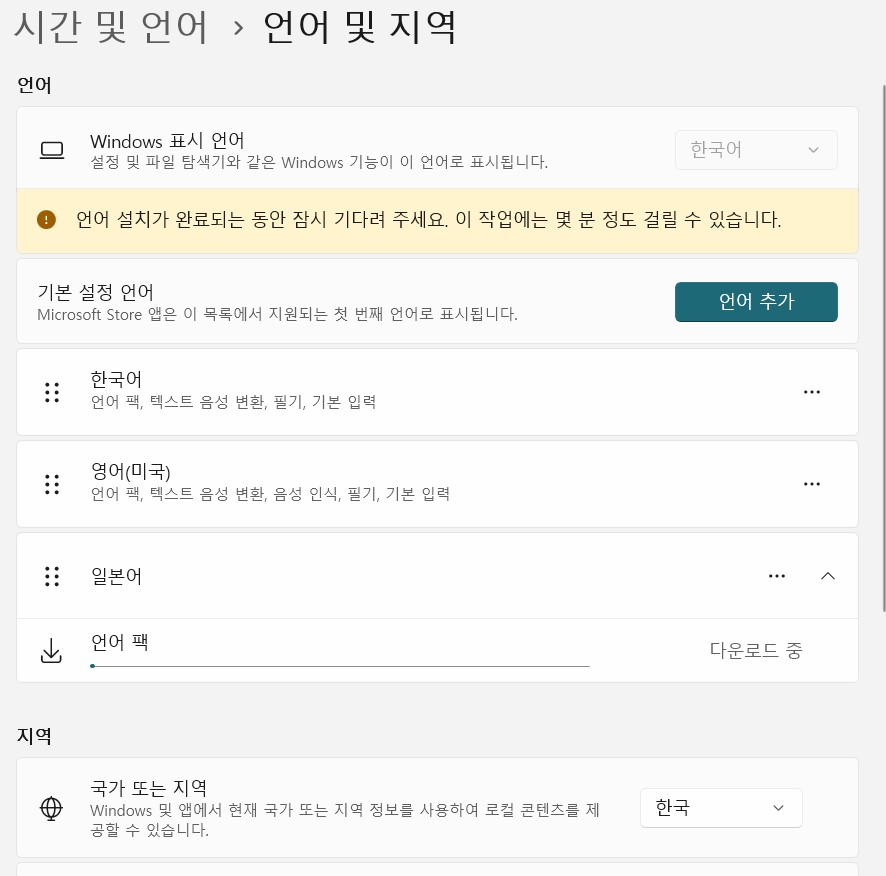Select the 영어(미국) language row
Screen dimensions: 886x876
[400, 484]
